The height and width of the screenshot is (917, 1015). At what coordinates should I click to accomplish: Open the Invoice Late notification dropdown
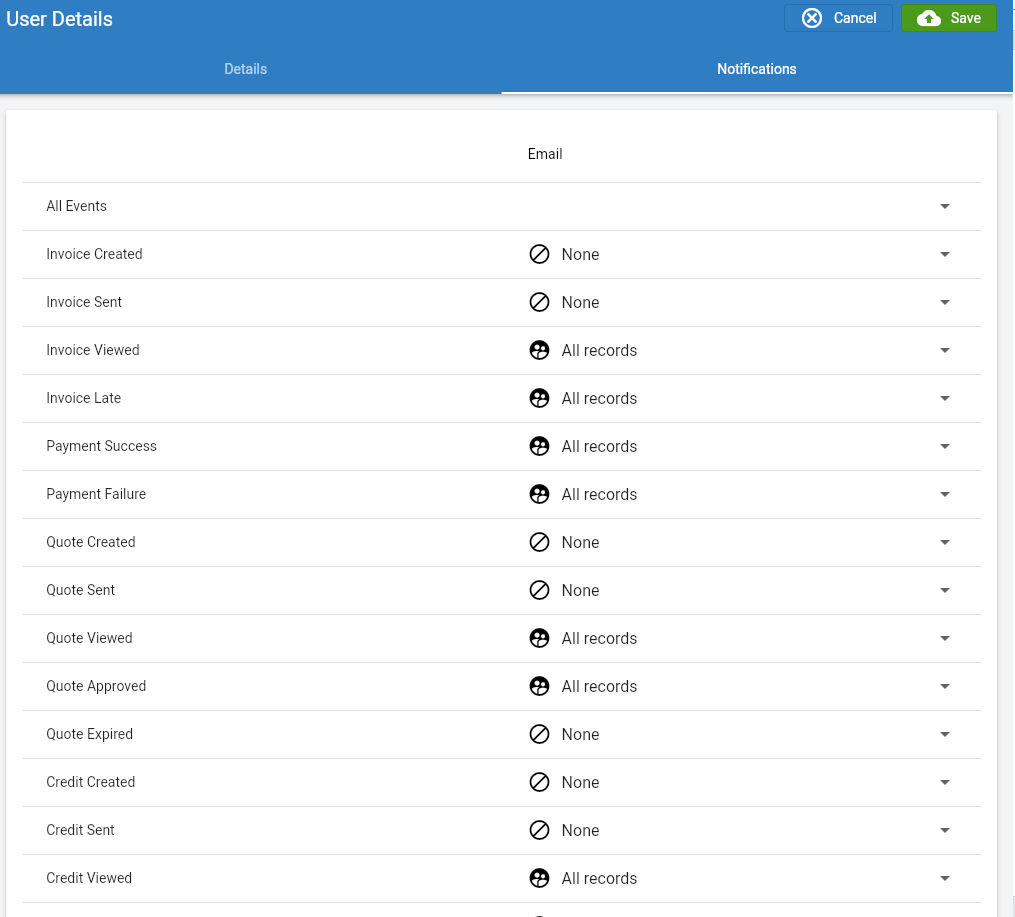(944, 398)
